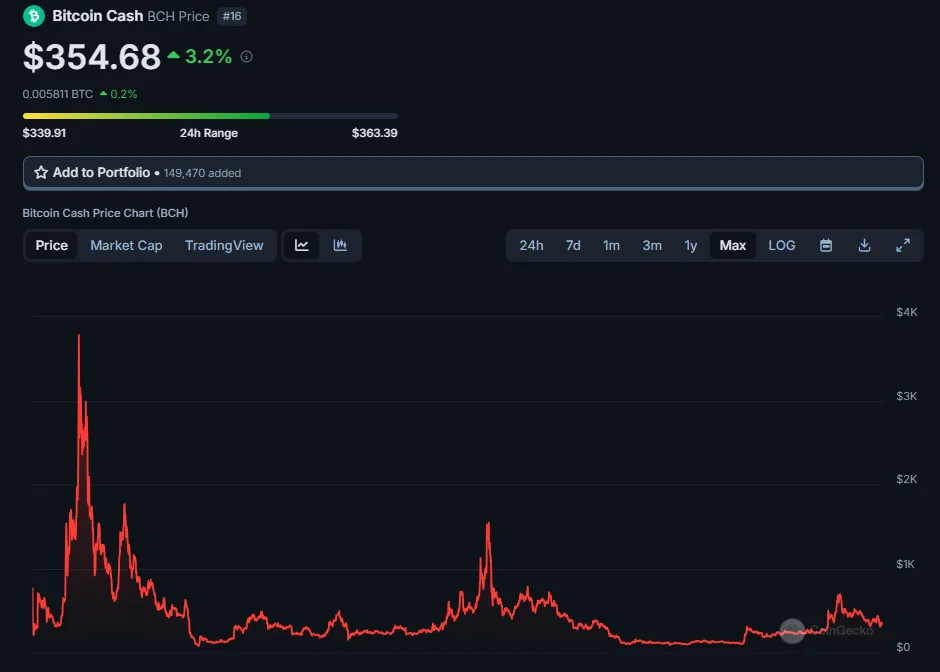Image resolution: width=940 pixels, height=672 pixels.
Task: Click the $4K axis label
Action: coord(906,312)
